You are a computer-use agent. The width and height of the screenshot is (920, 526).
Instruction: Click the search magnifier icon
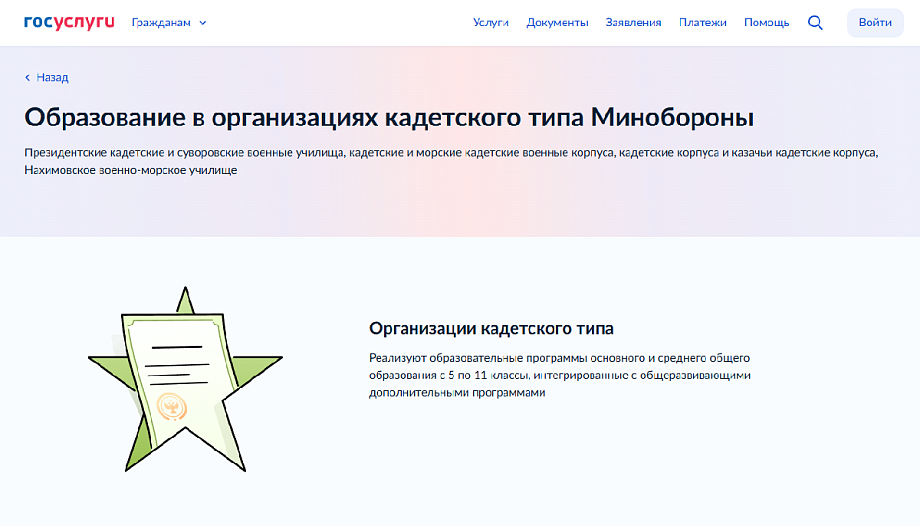pos(815,22)
